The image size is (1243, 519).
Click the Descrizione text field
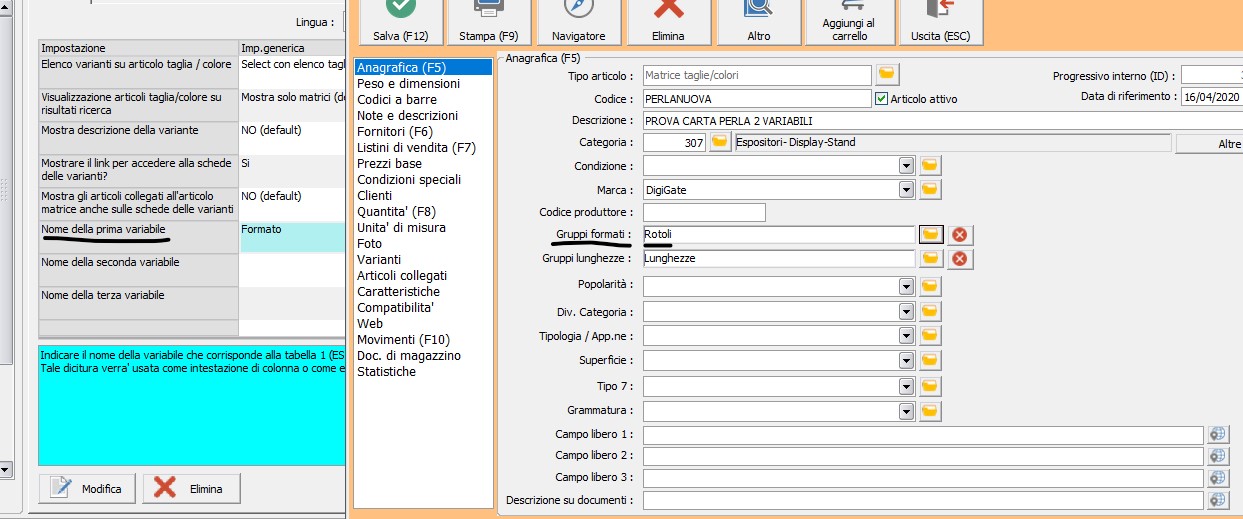coord(942,121)
